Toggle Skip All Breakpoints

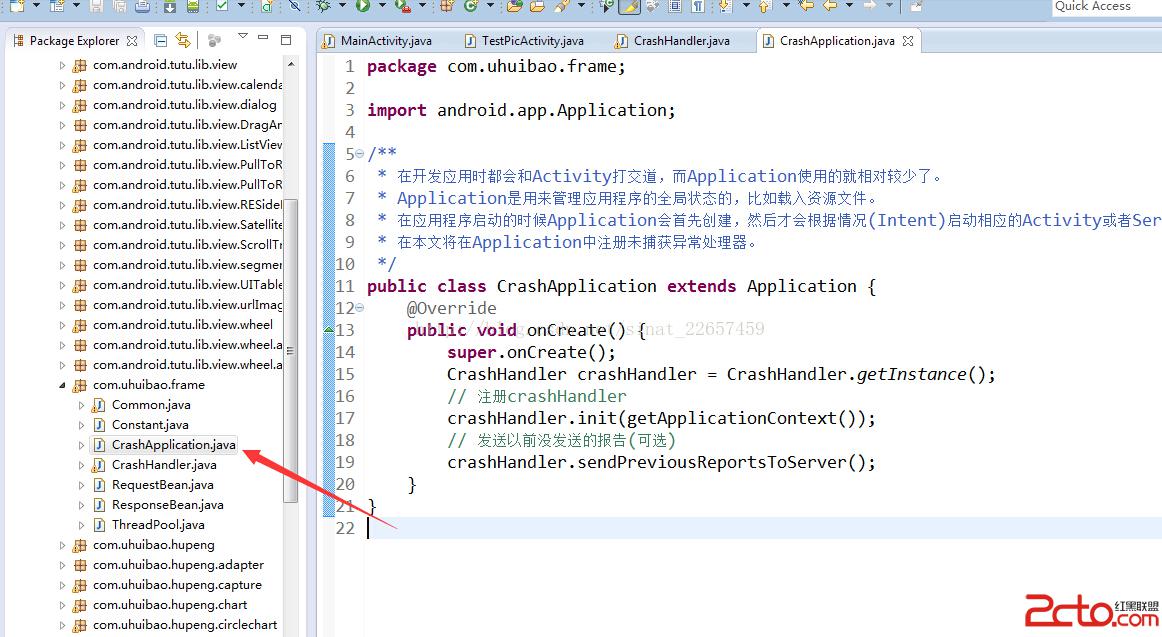click(x=294, y=6)
